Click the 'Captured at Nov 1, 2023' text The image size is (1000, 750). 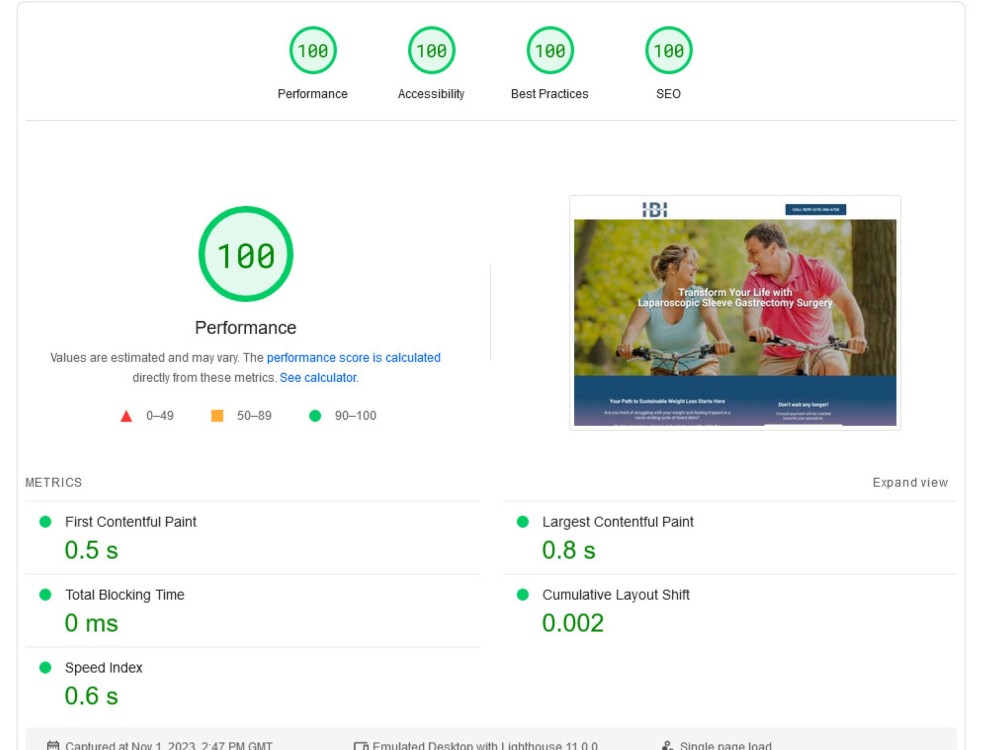click(168, 745)
